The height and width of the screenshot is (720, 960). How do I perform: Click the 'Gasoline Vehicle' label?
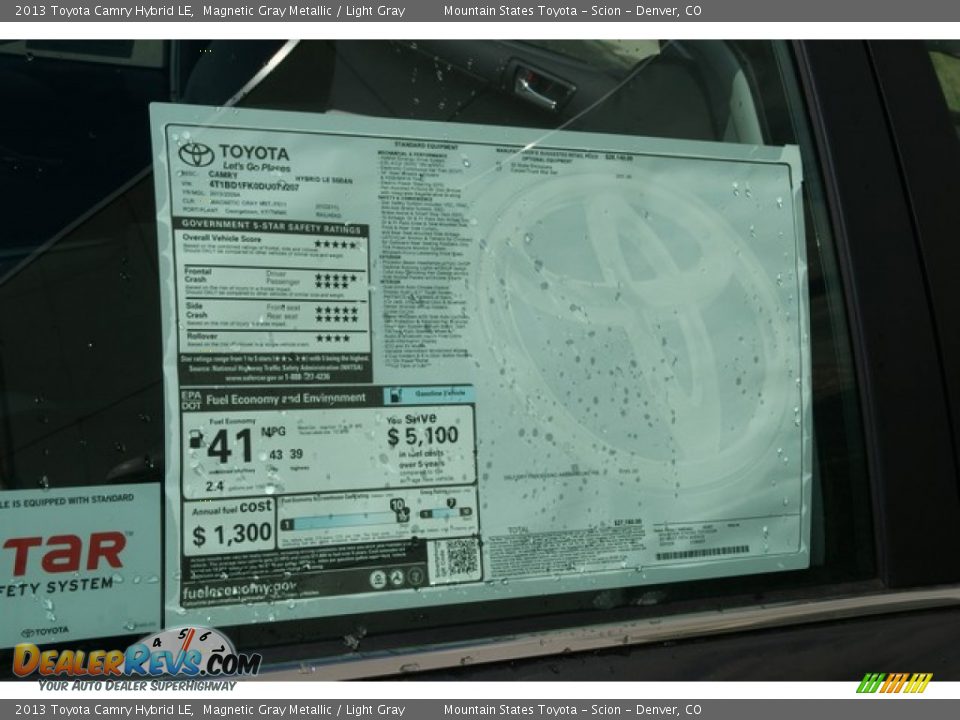[440, 394]
